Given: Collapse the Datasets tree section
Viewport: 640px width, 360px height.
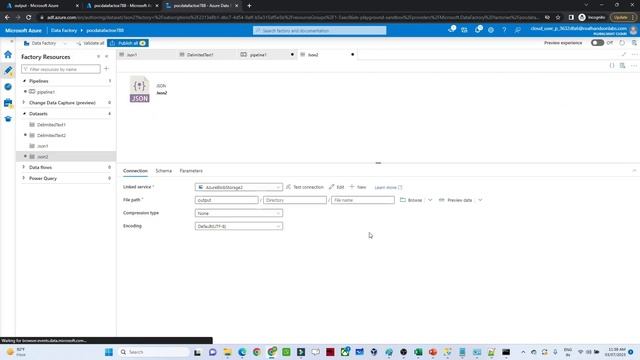Looking at the screenshot, I should [24, 113].
